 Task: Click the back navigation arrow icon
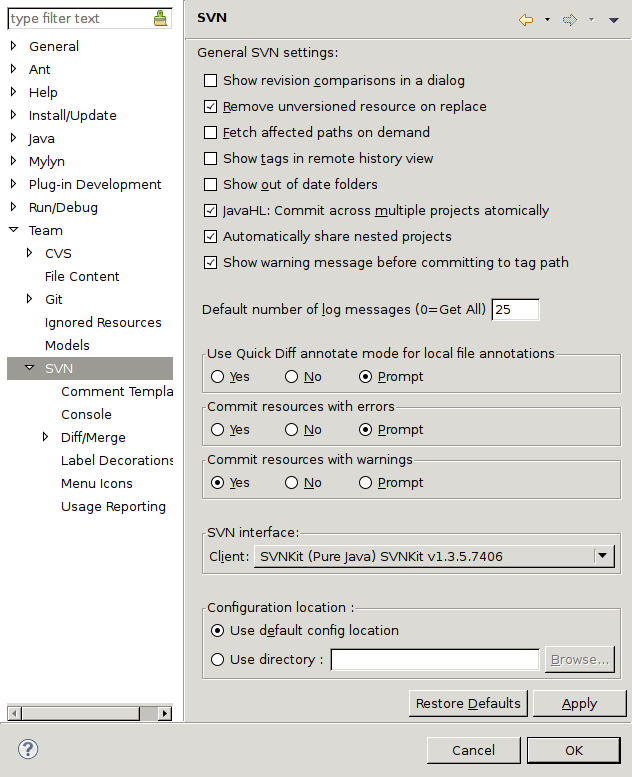526,20
